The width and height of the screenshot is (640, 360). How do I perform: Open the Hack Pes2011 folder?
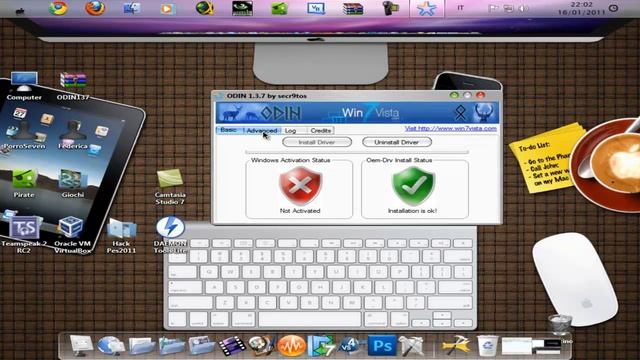point(121,235)
